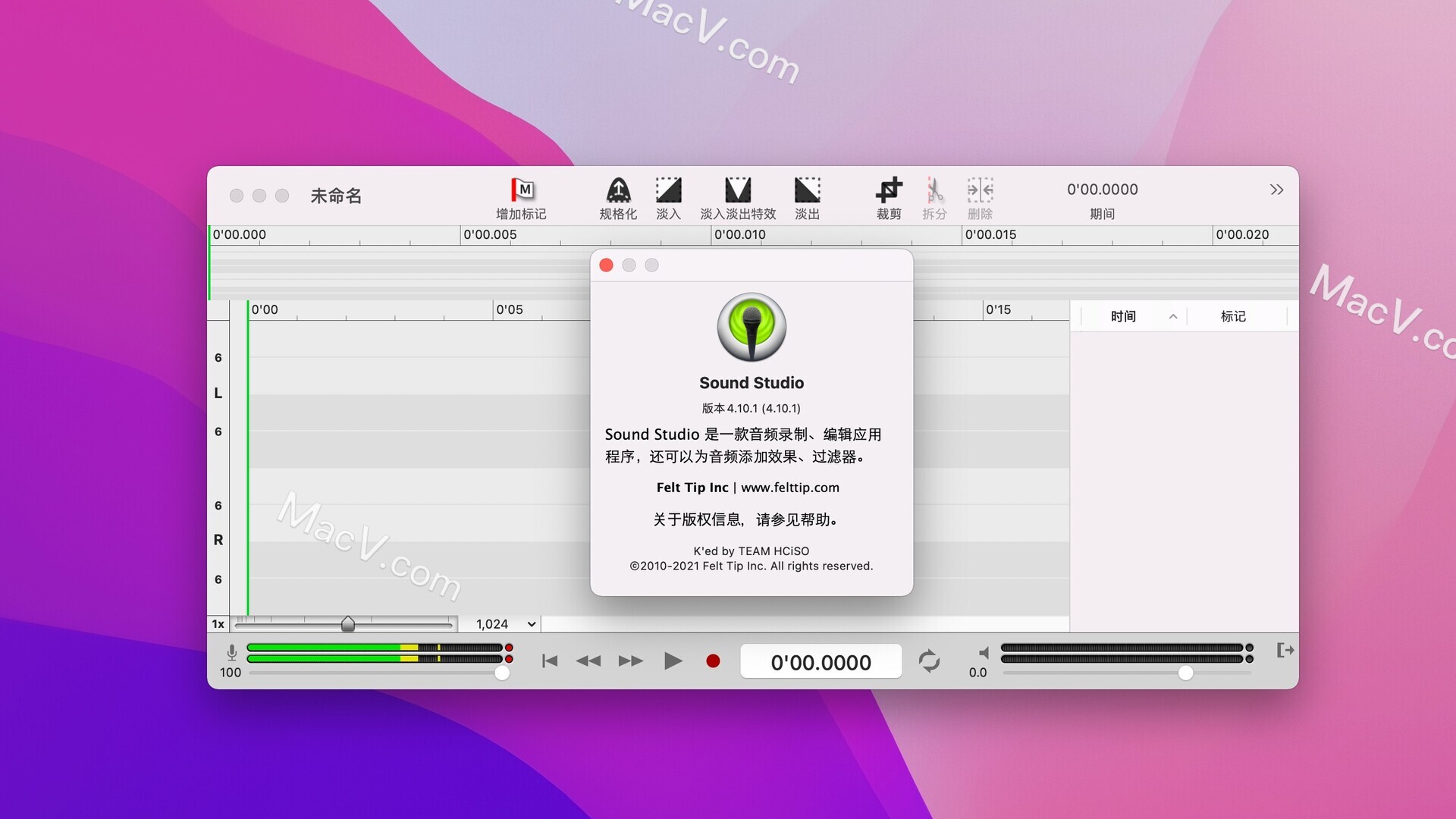1456x819 pixels.
Task: Adjust the output volume slider knob
Action: point(1186,673)
